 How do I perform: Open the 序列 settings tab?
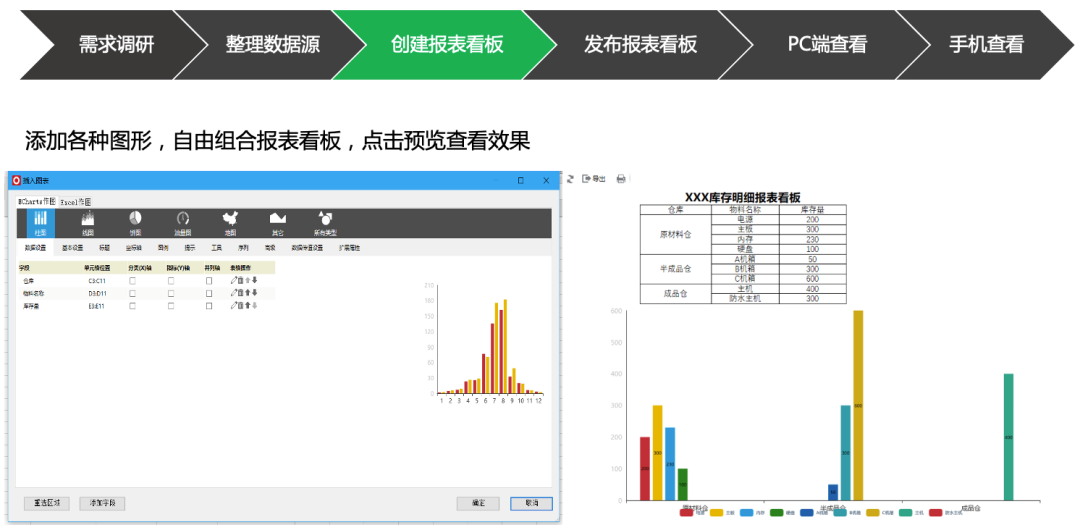point(243,247)
